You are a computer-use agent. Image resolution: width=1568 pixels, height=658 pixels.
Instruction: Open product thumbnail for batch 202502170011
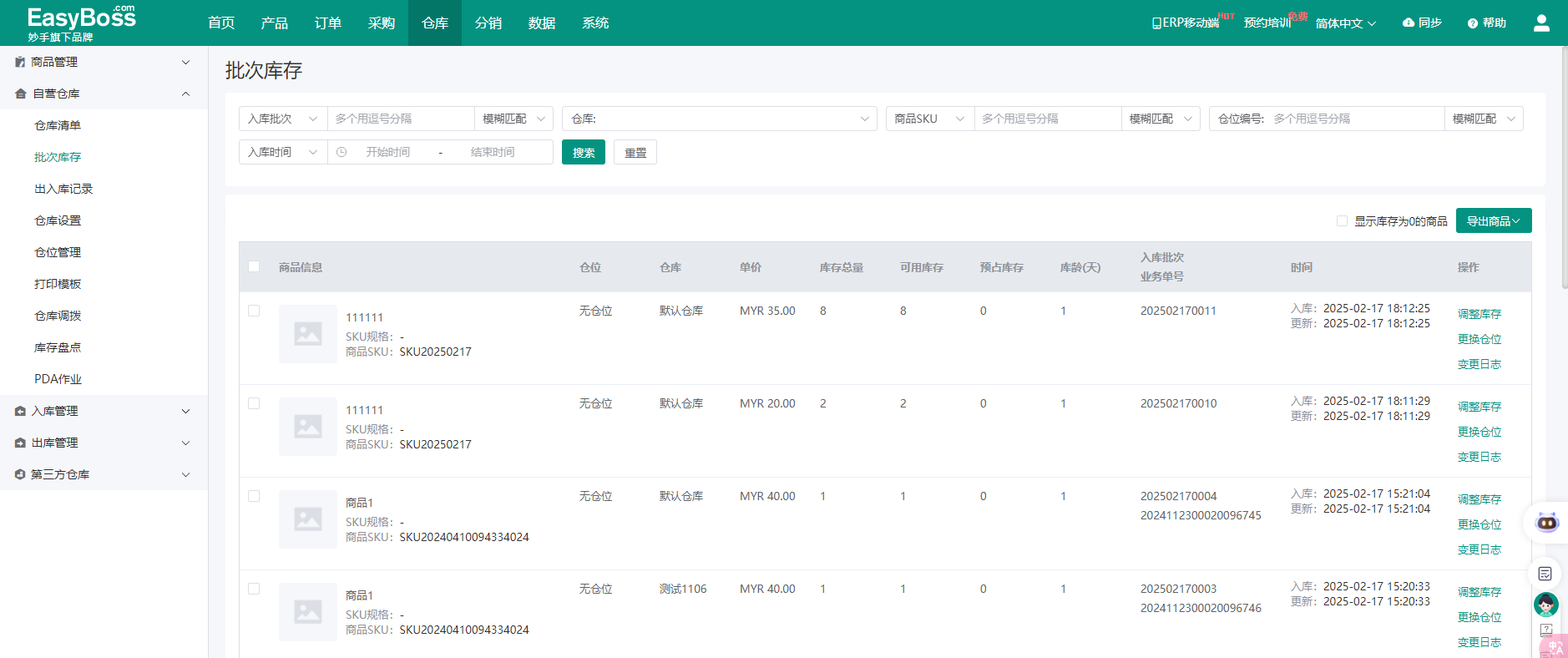[308, 334]
